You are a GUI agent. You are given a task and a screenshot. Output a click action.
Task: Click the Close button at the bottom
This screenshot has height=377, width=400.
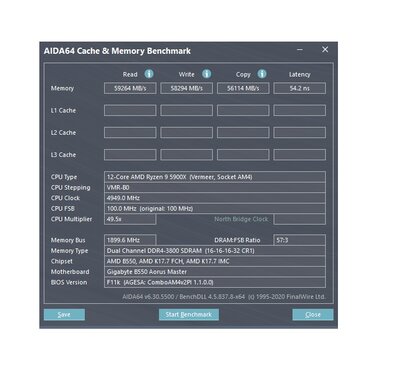point(313,314)
